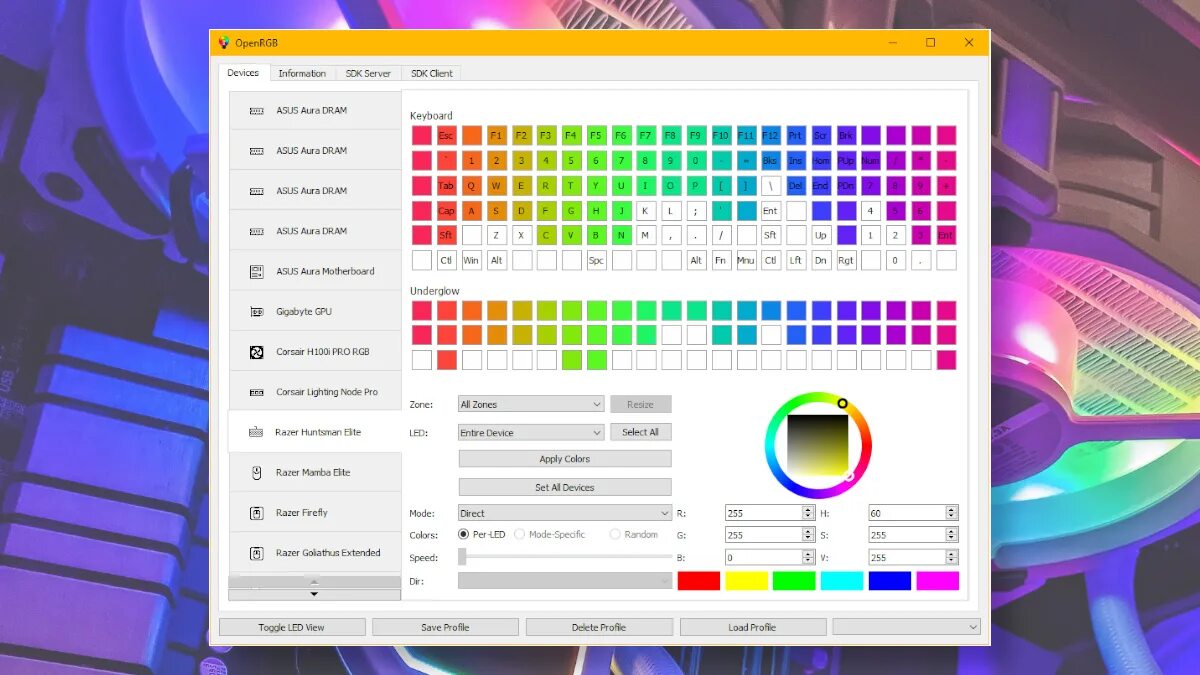Screen dimensions: 1200x675
Task: Open the SDK Server tab
Action: pyautogui.click(x=368, y=73)
